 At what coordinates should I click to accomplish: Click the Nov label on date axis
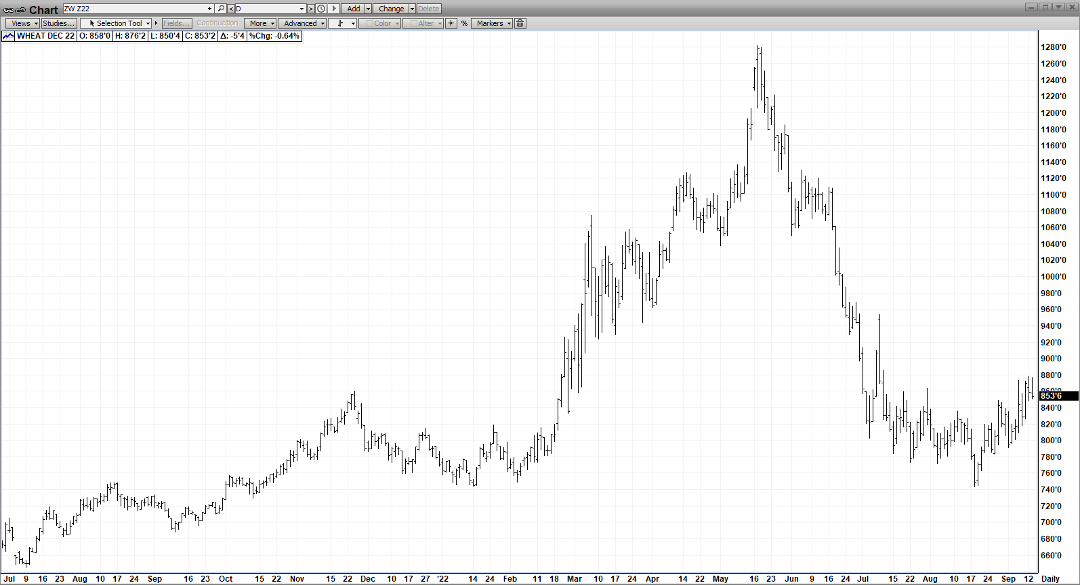pos(297,579)
